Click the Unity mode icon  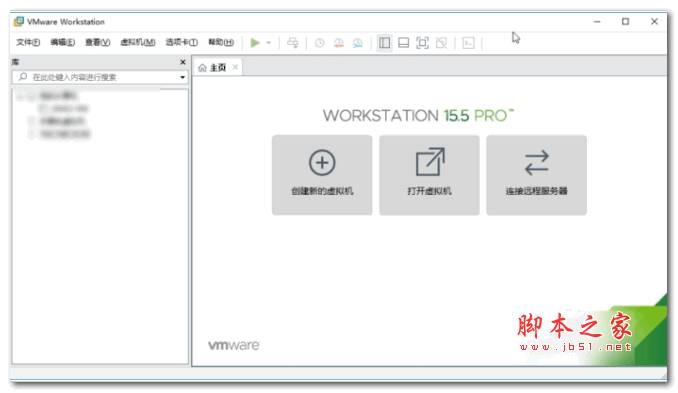[x=441, y=43]
